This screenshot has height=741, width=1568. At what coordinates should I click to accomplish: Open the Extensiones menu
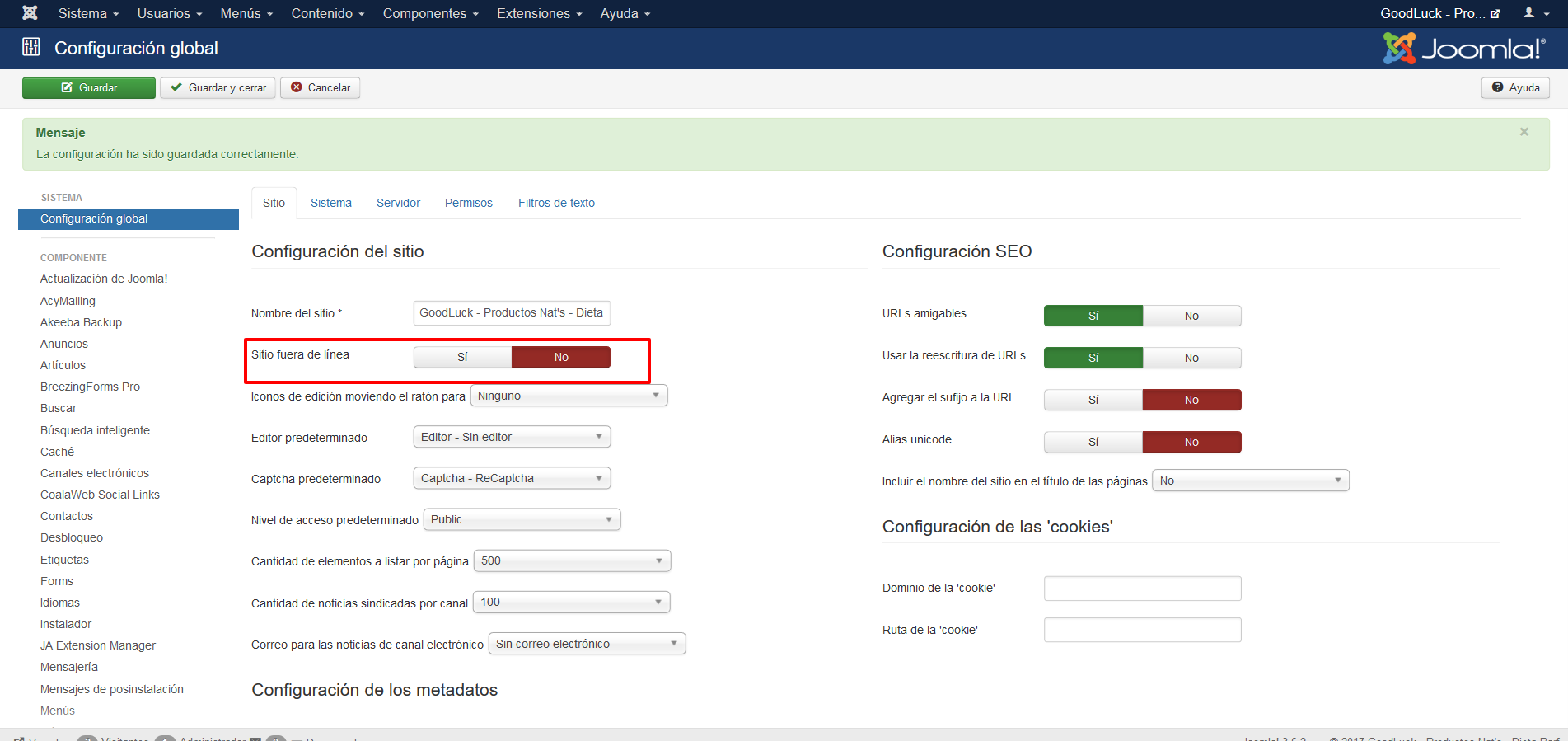pyautogui.click(x=539, y=13)
